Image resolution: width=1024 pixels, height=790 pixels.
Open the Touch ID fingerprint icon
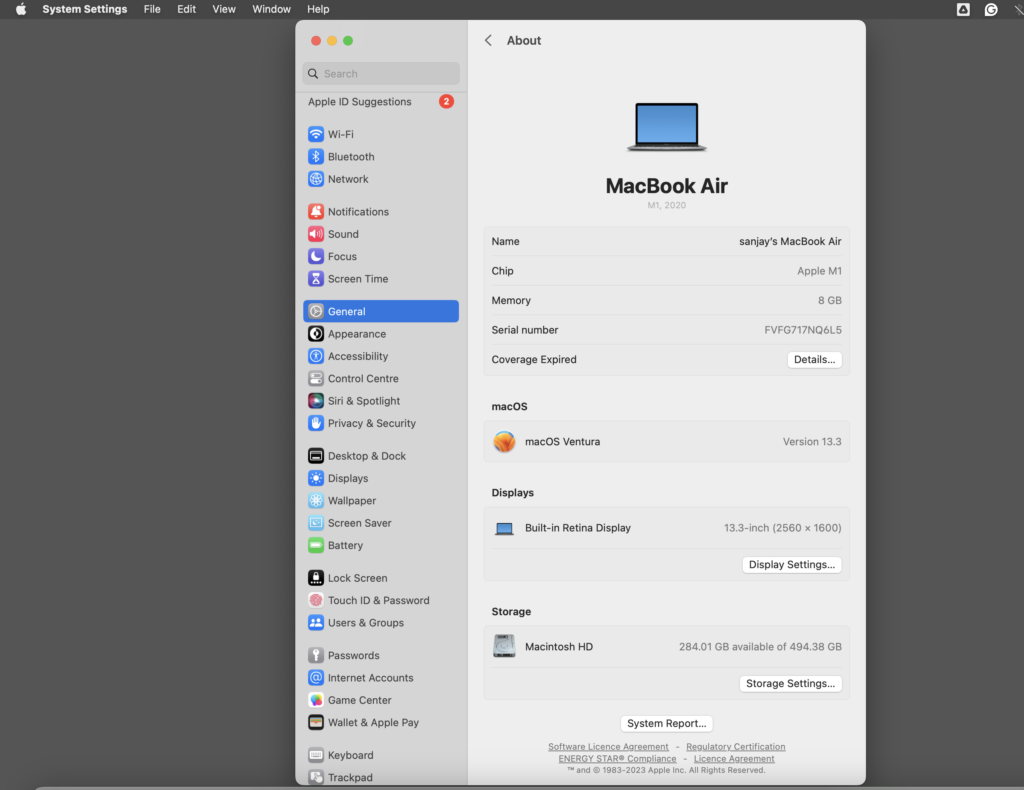(x=316, y=600)
